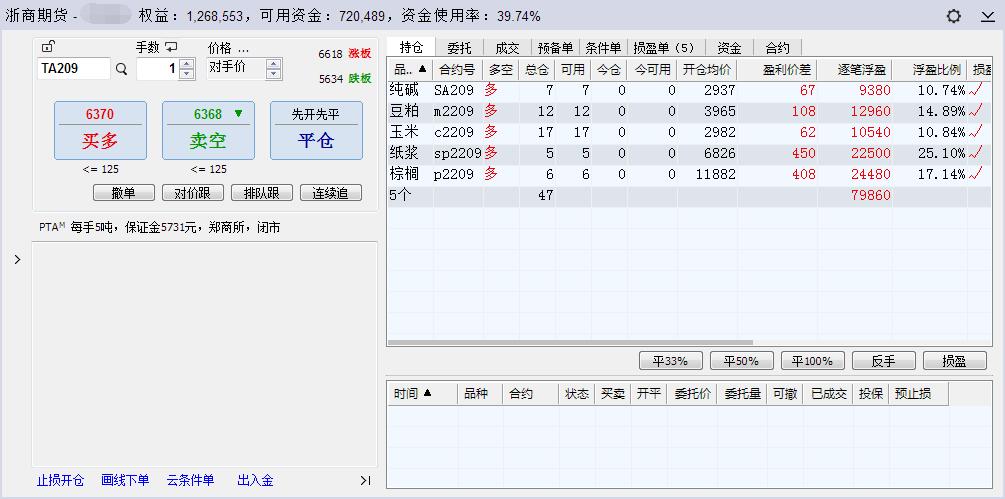Viewport: 1005px width, 499px height.
Task: Click the collapse arrow icon at top right
Action: coord(987,17)
